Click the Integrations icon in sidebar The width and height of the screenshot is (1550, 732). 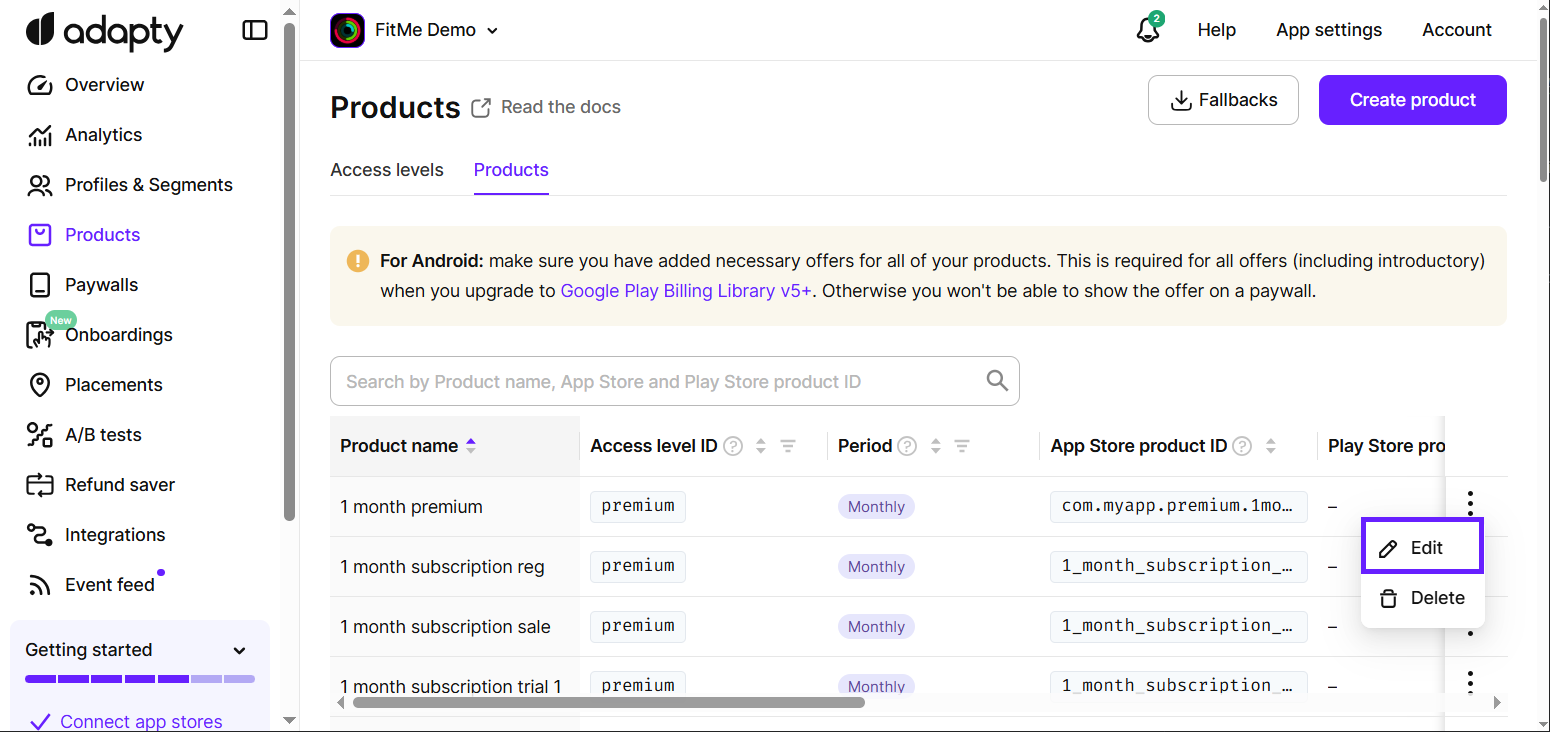(39, 535)
